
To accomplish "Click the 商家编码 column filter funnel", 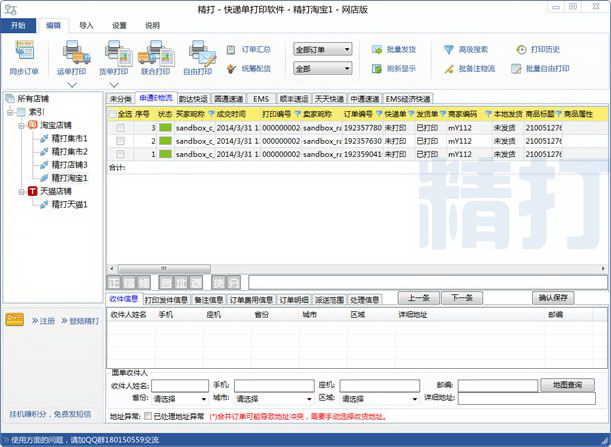I will 488,114.
